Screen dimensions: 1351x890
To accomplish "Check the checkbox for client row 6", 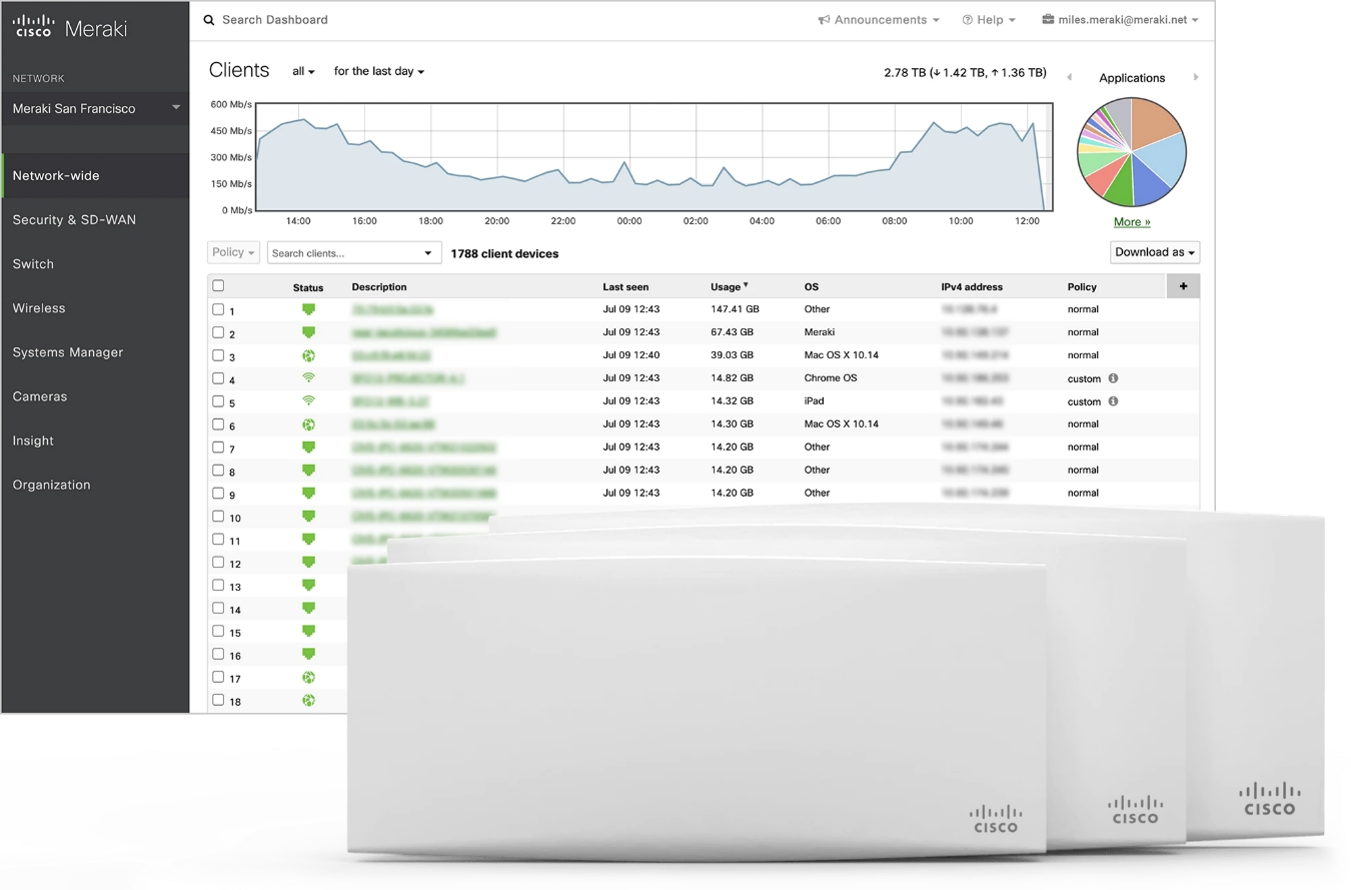I will (218, 424).
